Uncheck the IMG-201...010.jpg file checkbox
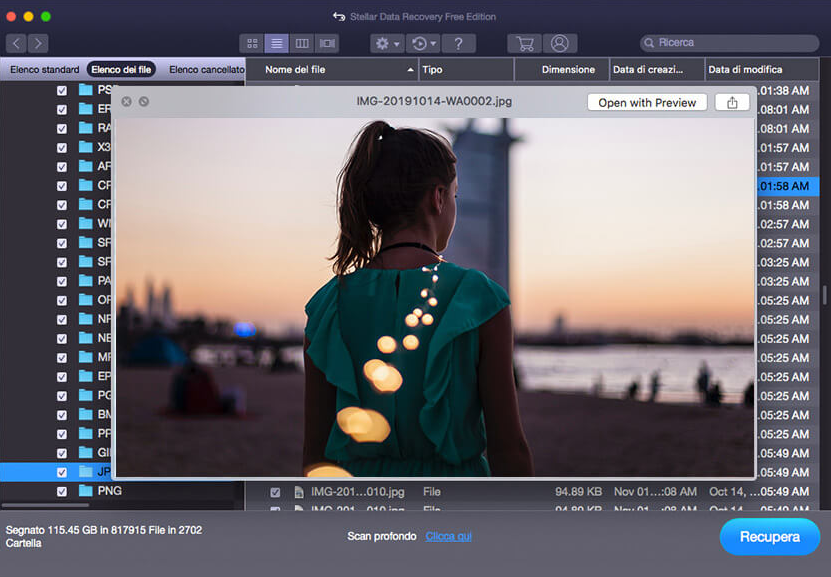 [275, 492]
